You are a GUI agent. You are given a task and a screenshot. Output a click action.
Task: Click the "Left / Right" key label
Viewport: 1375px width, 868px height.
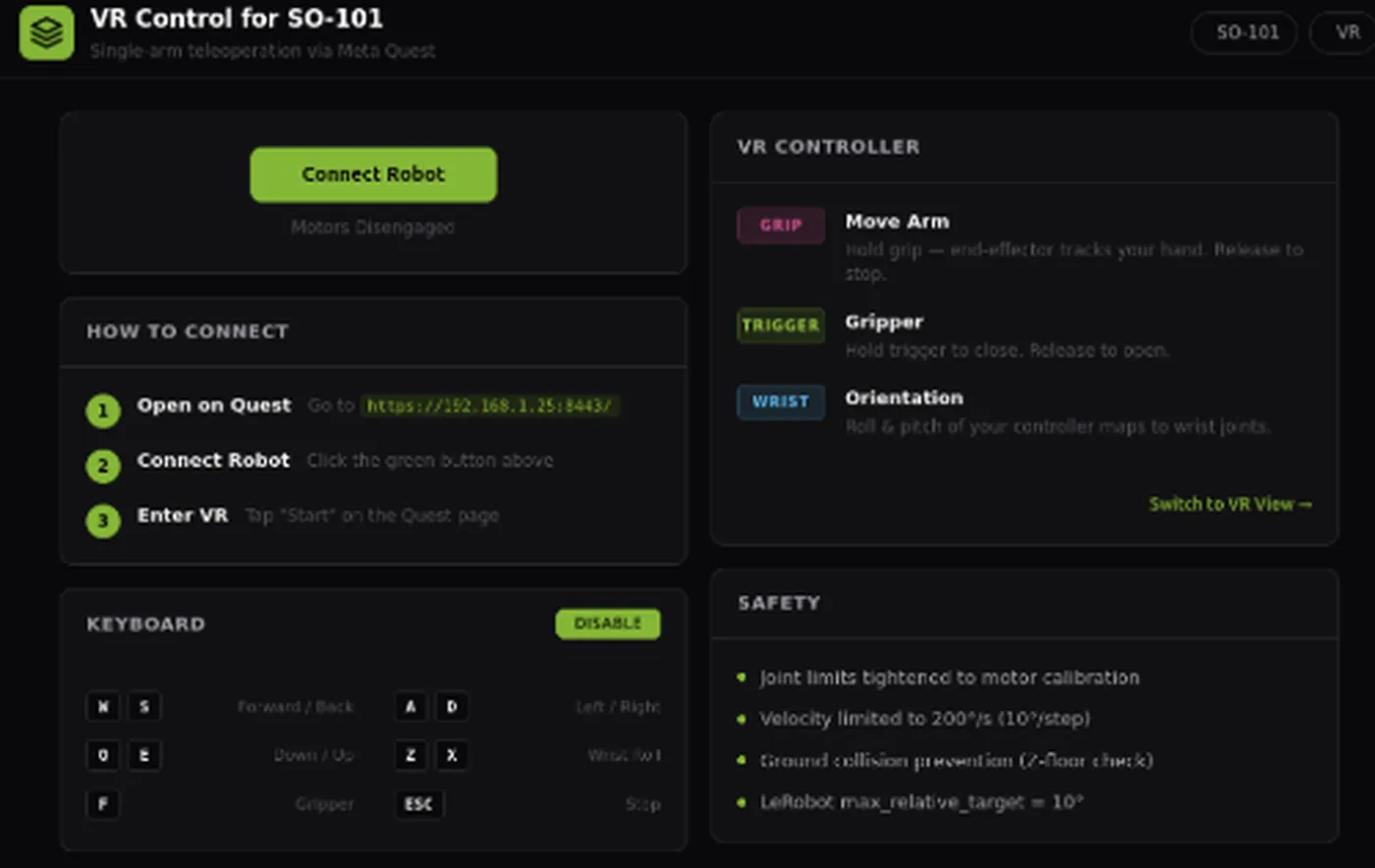(x=618, y=707)
